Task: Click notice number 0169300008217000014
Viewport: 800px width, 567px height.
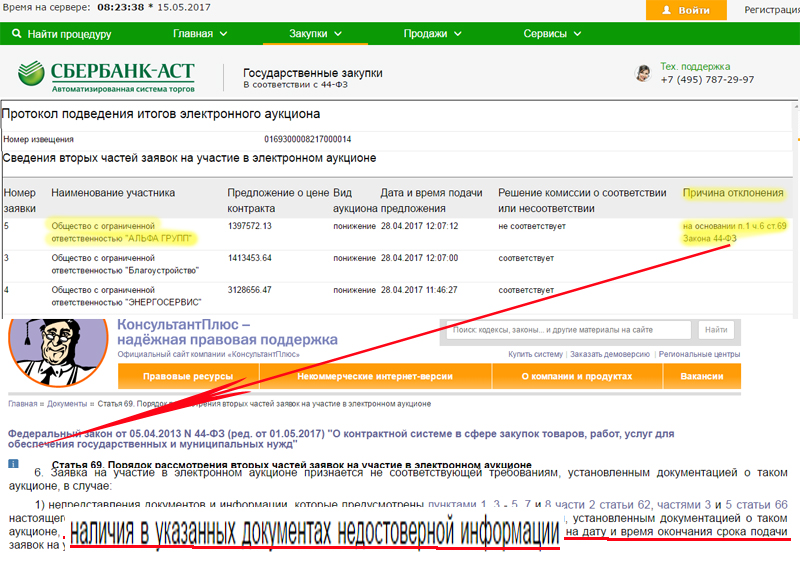Action: pos(308,139)
